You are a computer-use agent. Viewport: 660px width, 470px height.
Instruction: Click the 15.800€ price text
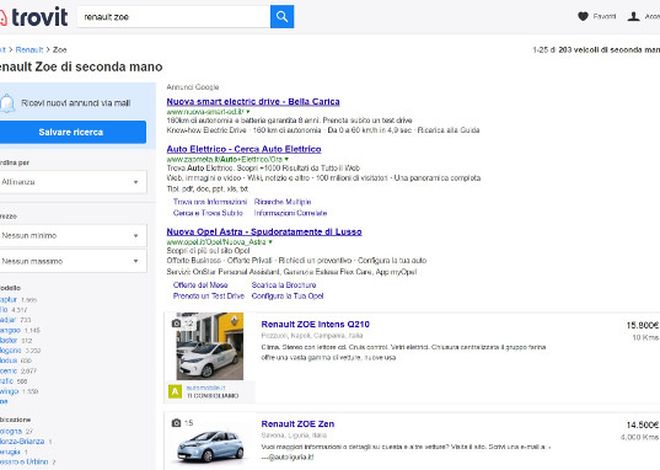(x=642, y=325)
